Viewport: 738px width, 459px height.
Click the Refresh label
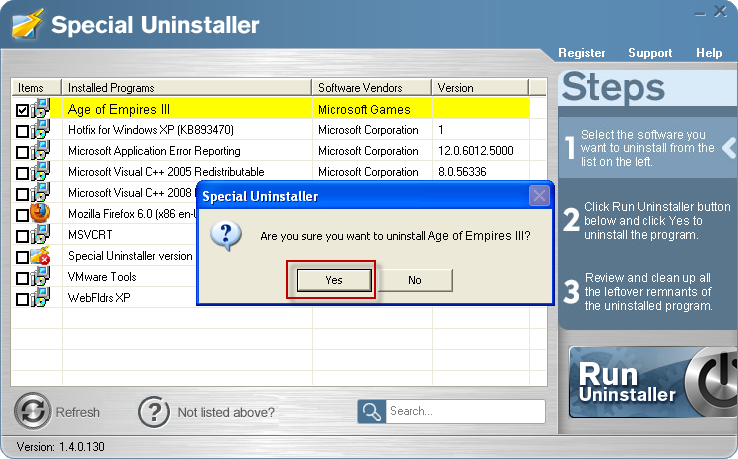78,412
